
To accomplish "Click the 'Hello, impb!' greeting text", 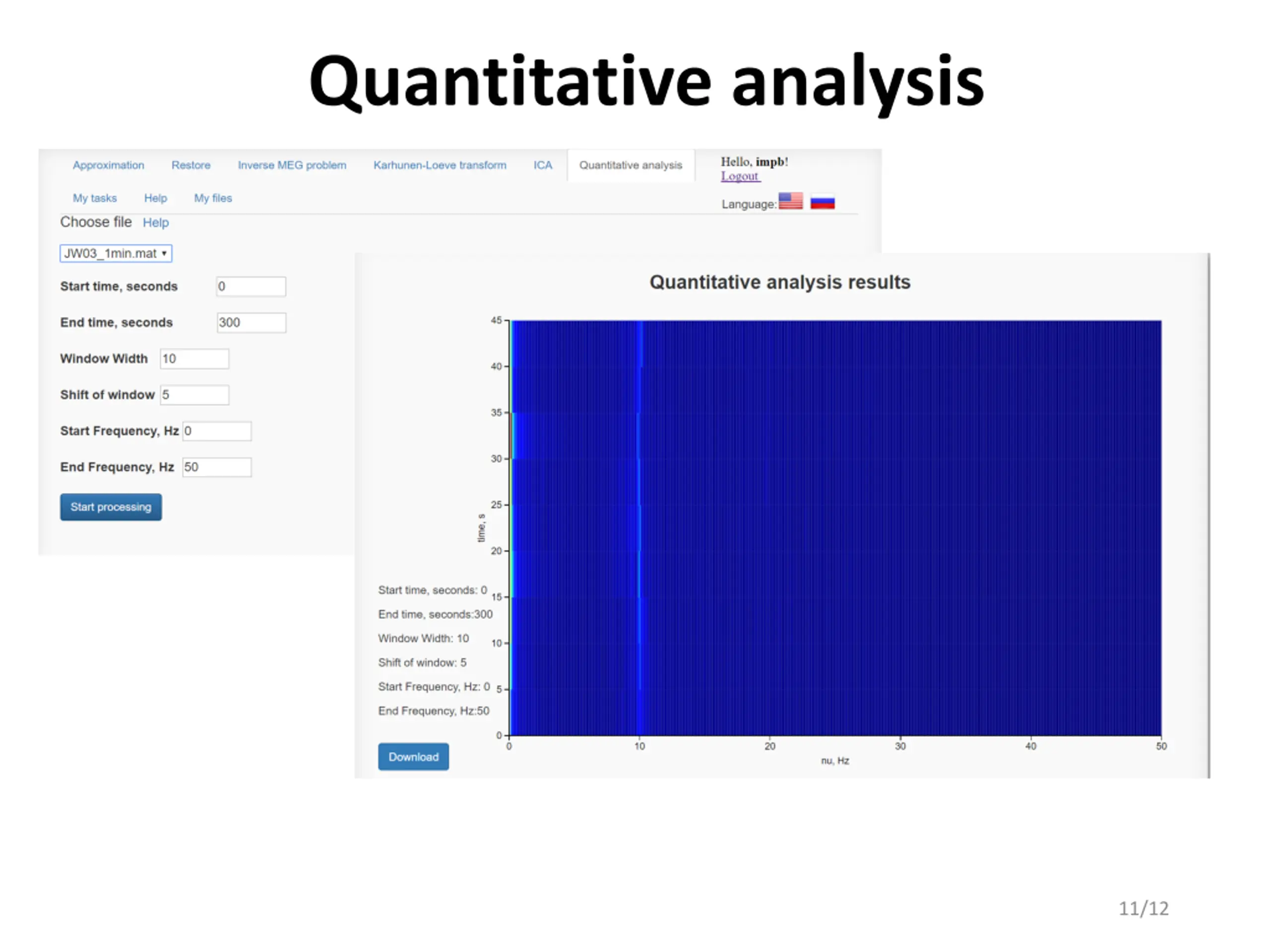I will [x=755, y=162].
